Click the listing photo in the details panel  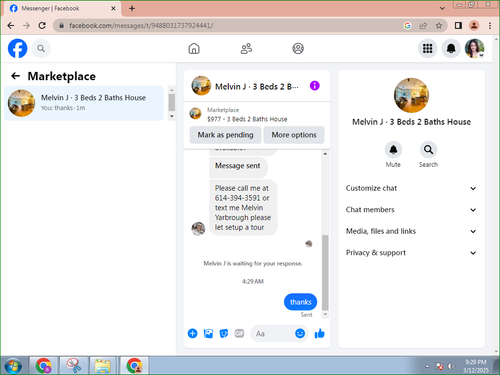[x=411, y=95]
